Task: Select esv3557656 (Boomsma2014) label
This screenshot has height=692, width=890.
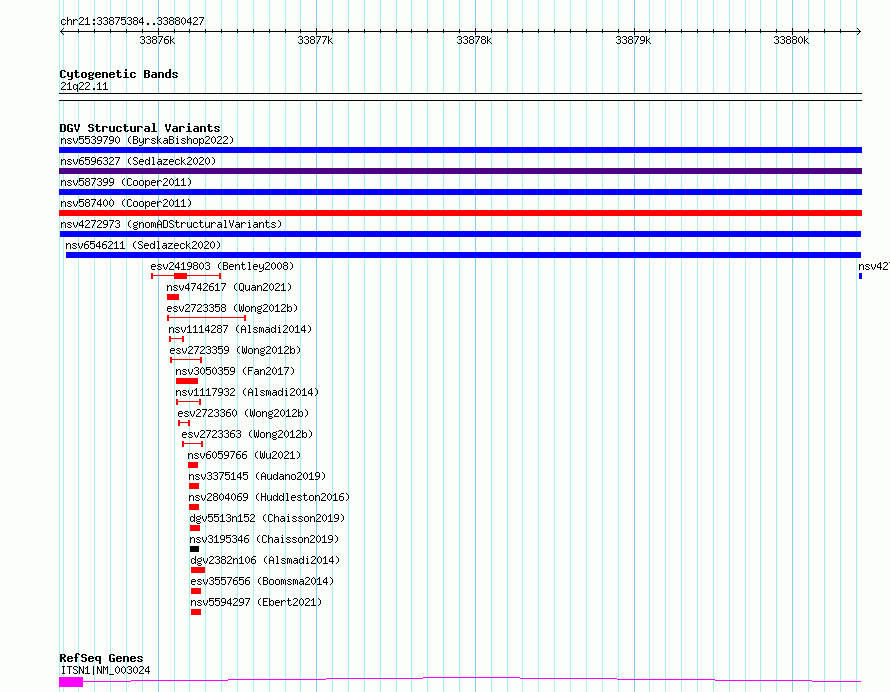Action: (x=262, y=581)
